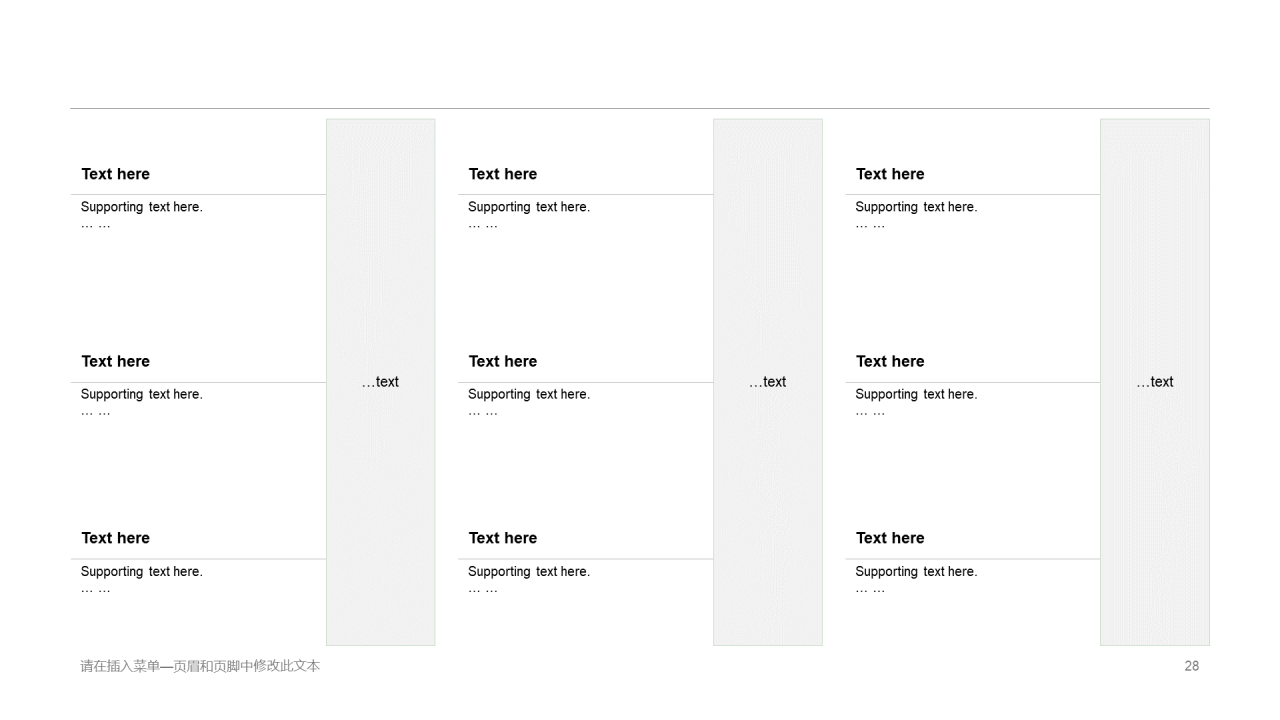Click middle 'Text here' heading in left column
The width and height of the screenshot is (1280, 720).
click(x=116, y=361)
